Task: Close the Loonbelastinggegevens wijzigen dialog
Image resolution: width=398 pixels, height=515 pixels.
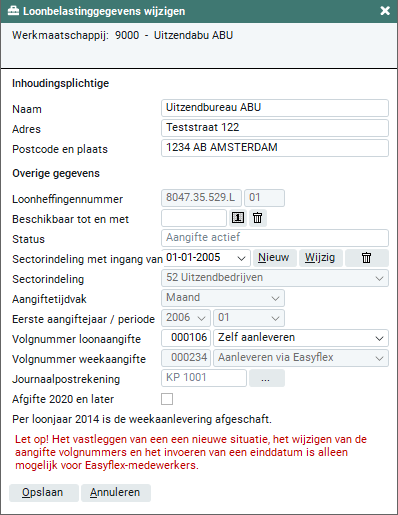Action: pos(385,11)
